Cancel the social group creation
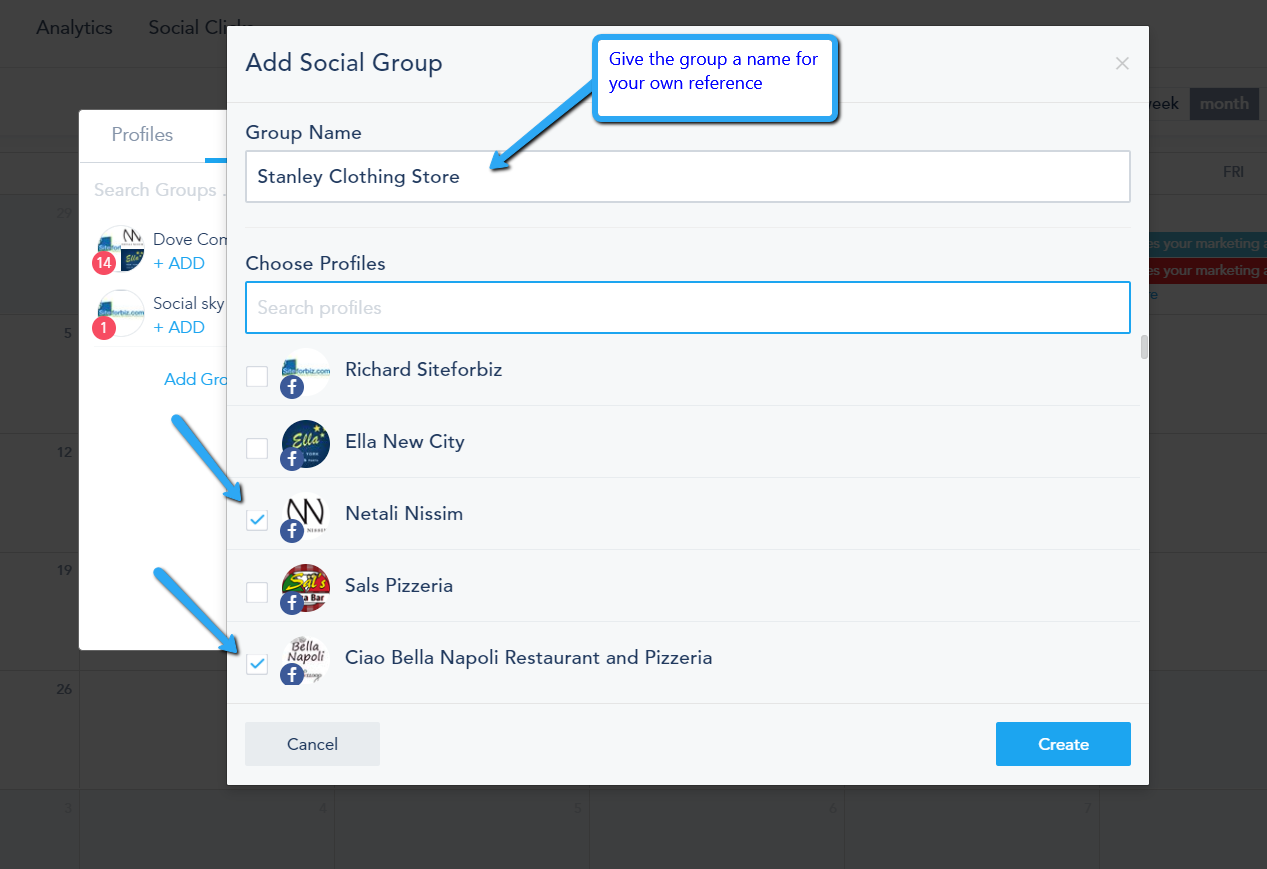Viewport: 1267px width, 869px height. pyautogui.click(x=312, y=744)
